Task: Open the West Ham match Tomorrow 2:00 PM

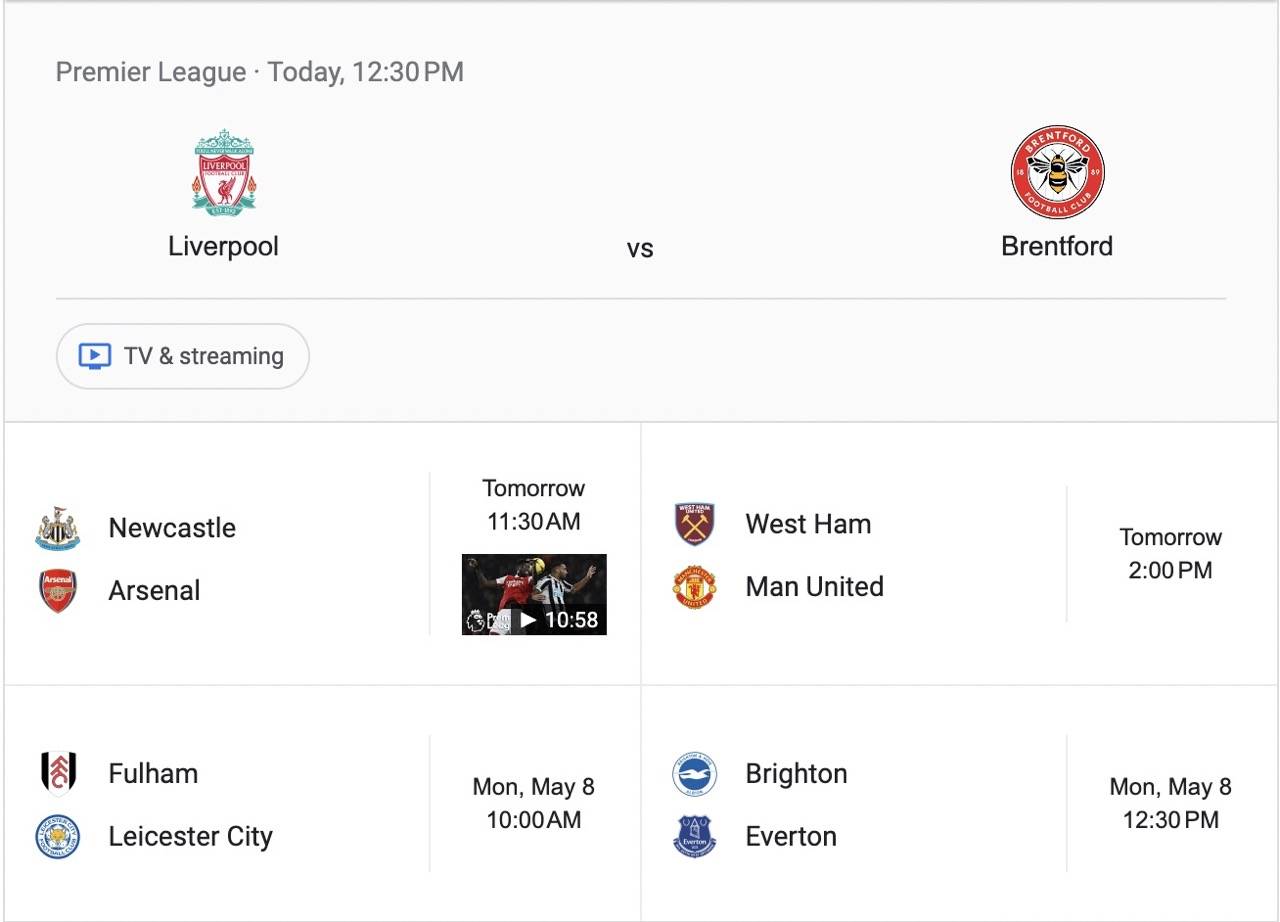Action: click(1170, 553)
